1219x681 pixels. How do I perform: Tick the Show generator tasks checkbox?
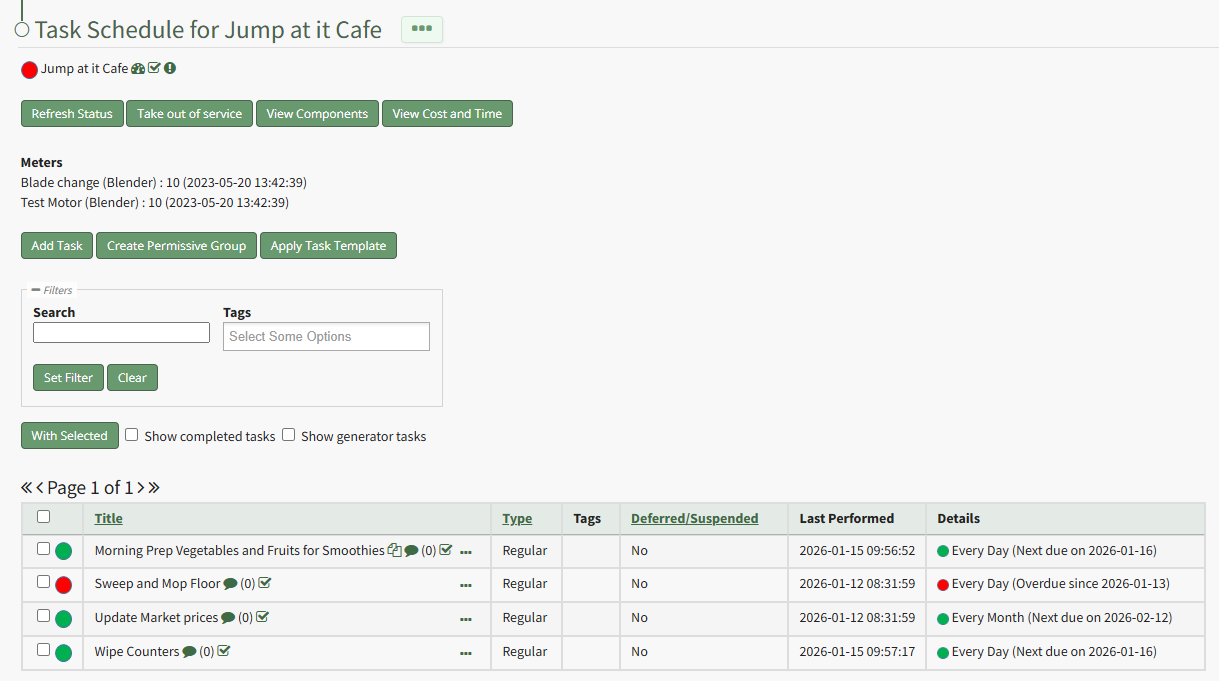(288, 435)
